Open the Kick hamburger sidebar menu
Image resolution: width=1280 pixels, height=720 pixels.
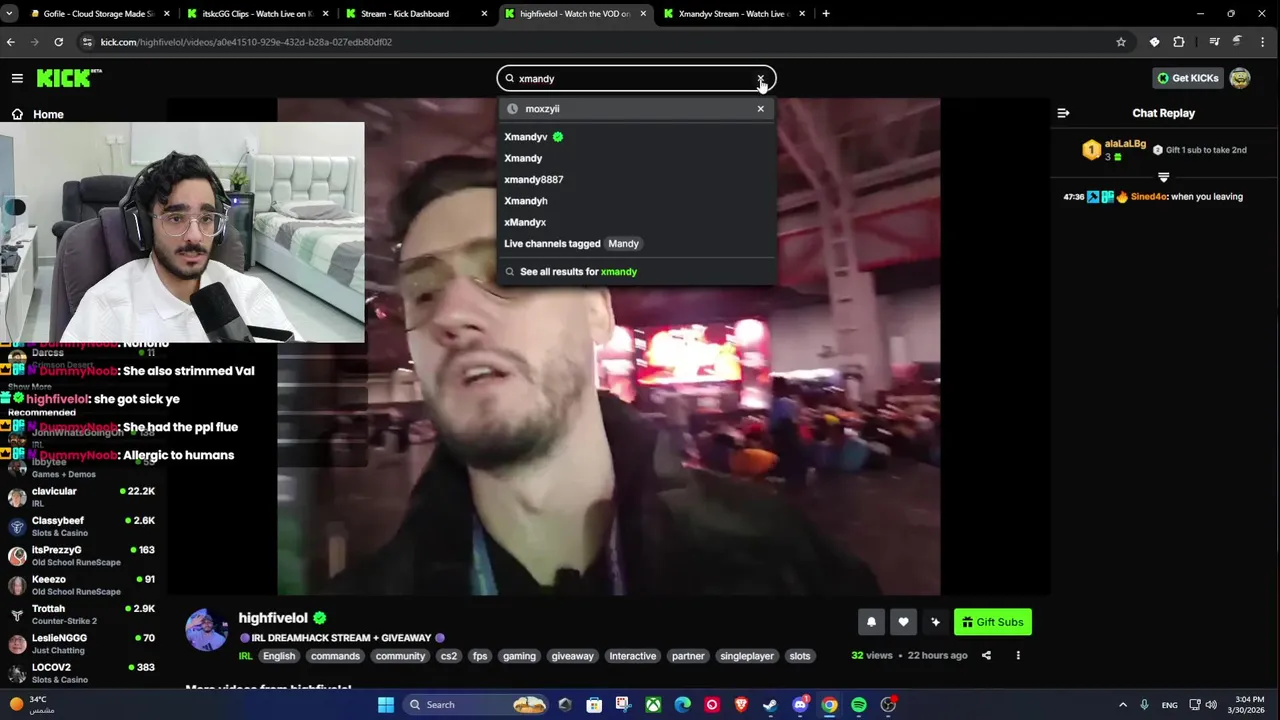[x=17, y=78]
